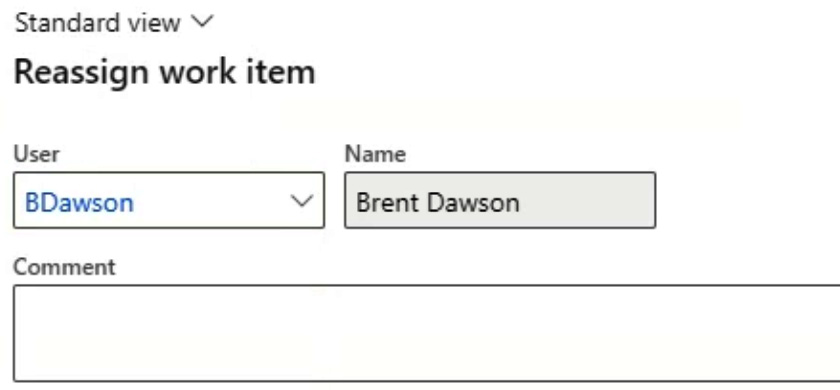Click the middle of the Comment area
The image size is (840, 390).
[x=426, y=333]
